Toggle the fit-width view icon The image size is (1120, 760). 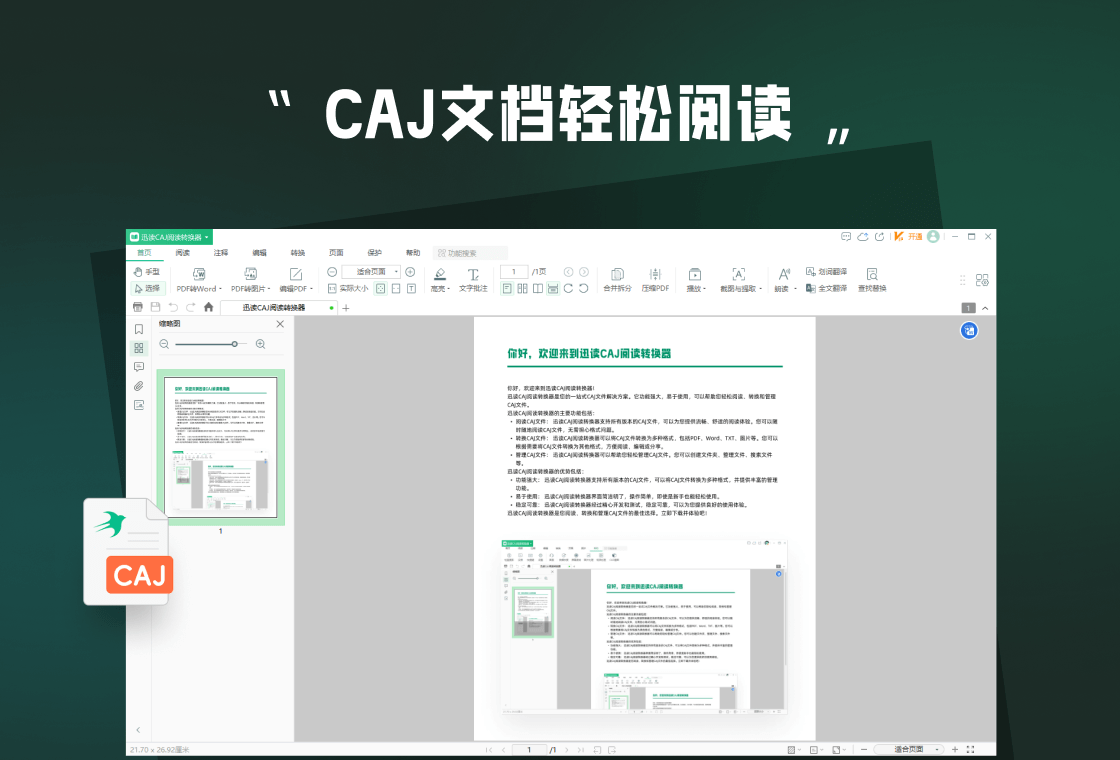(396, 289)
